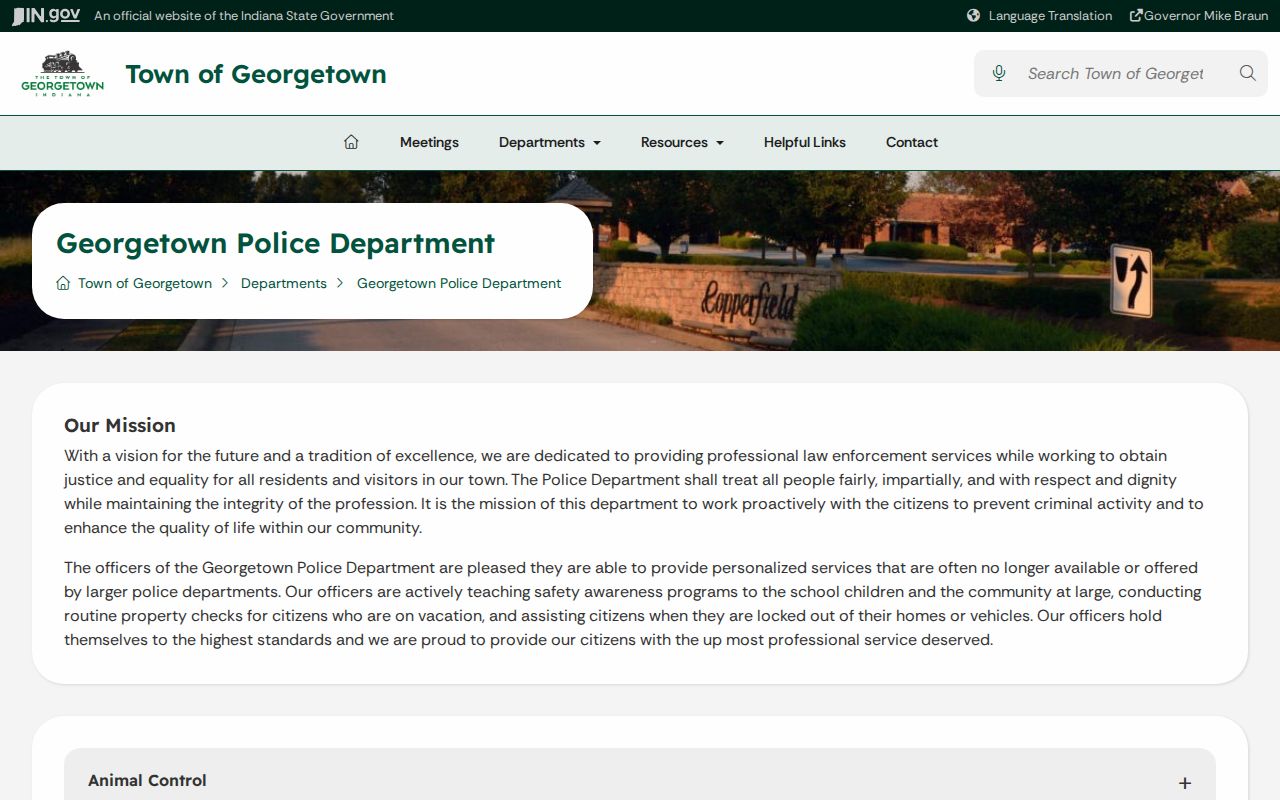The width and height of the screenshot is (1280, 800).
Task: Click the Animal Control accordion header
Action: pyautogui.click(x=640, y=780)
